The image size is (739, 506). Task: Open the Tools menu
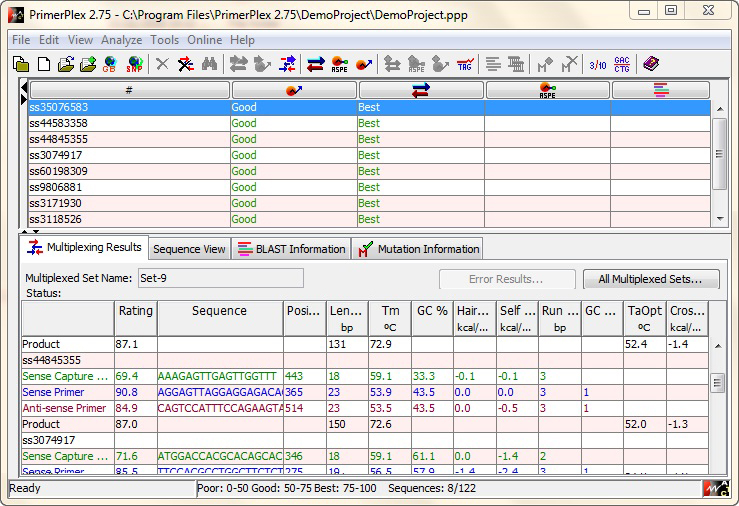point(164,40)
